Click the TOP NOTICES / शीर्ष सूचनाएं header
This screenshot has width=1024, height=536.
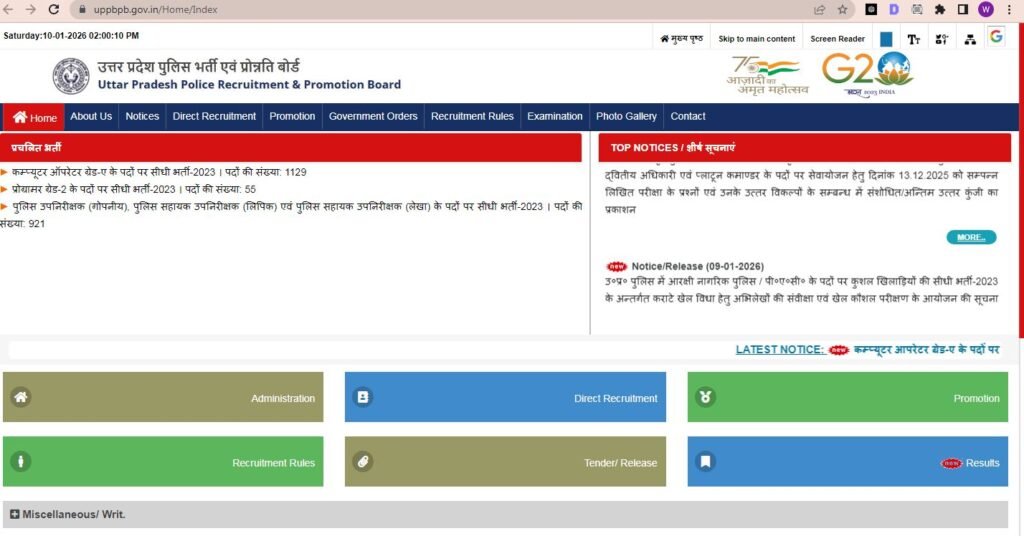[x=805, y=148]
